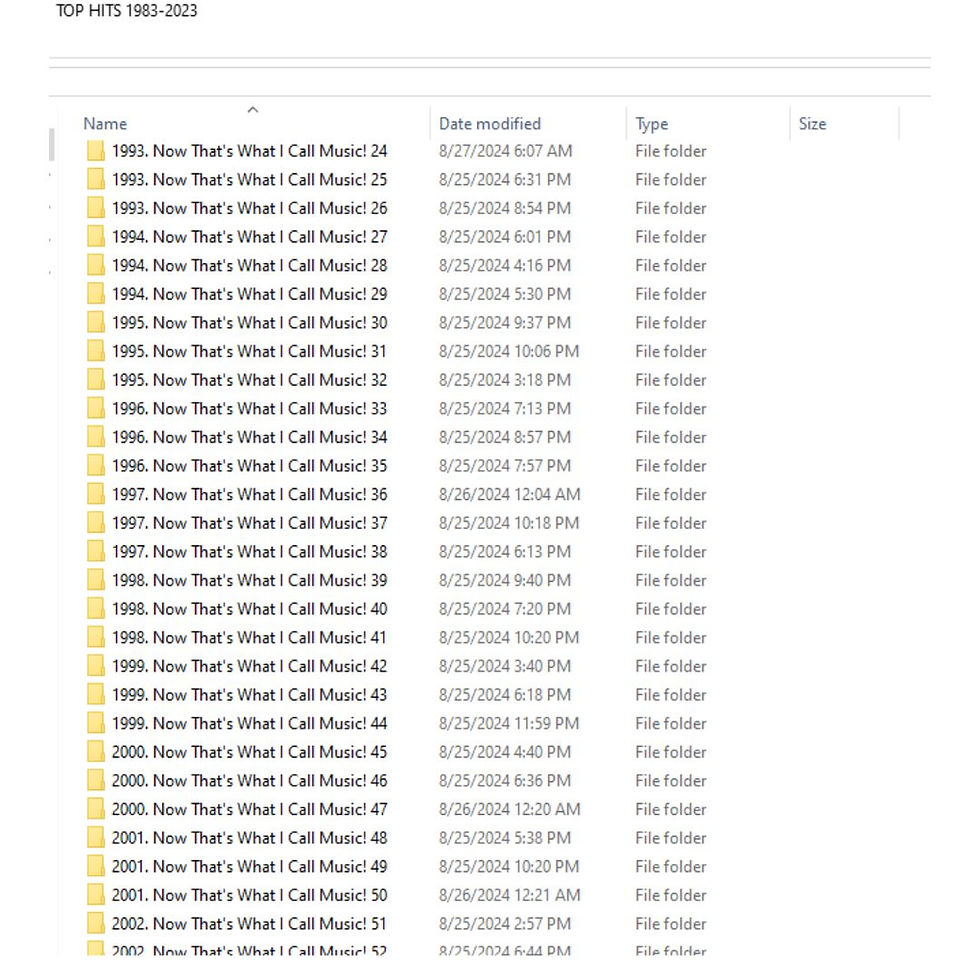Click folder icon for Now Music! 45
Screen dimensions: 980x980
pyautogui.click(x=96, y=752)
